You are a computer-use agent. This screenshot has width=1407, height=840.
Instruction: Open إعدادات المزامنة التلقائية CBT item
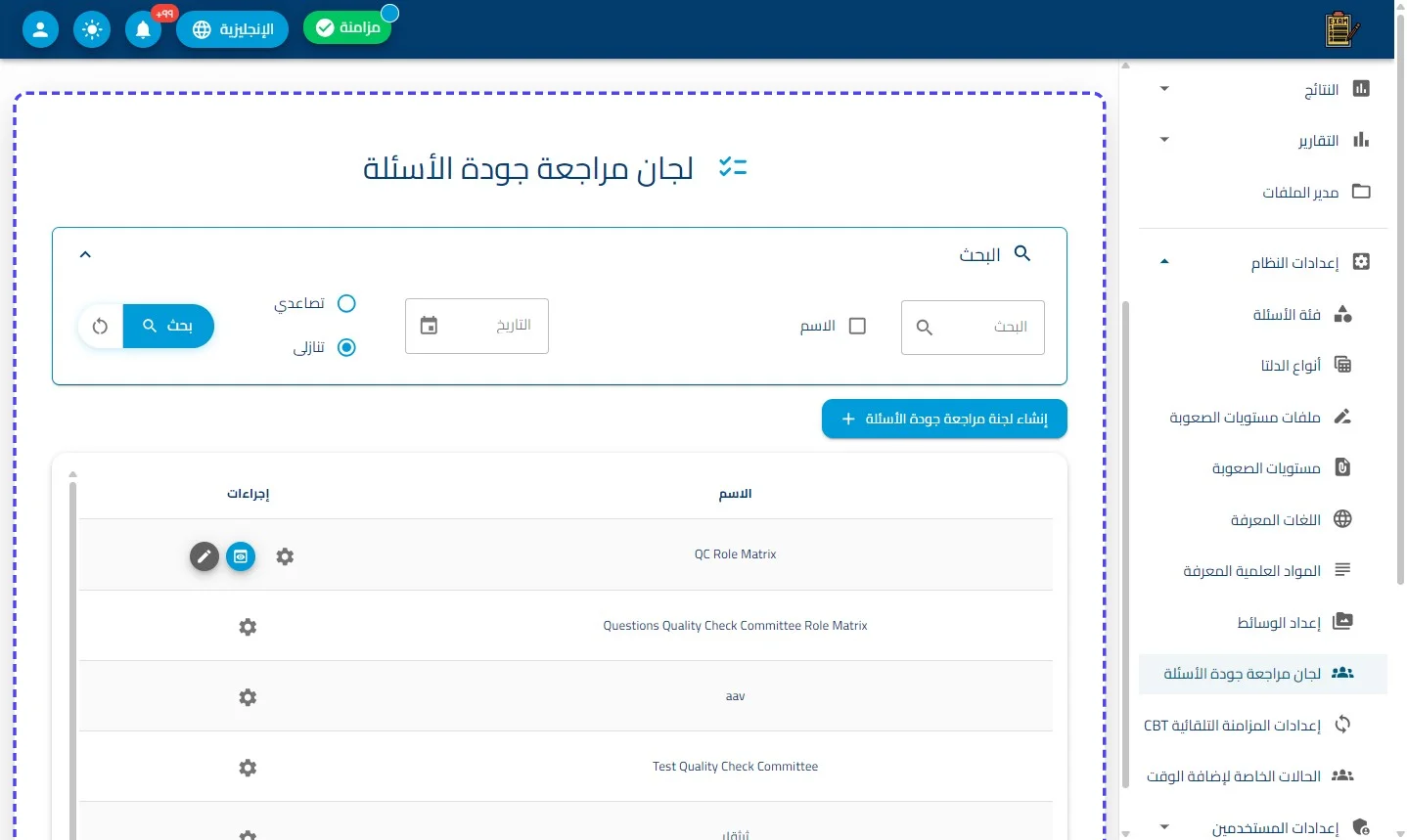1263,725
